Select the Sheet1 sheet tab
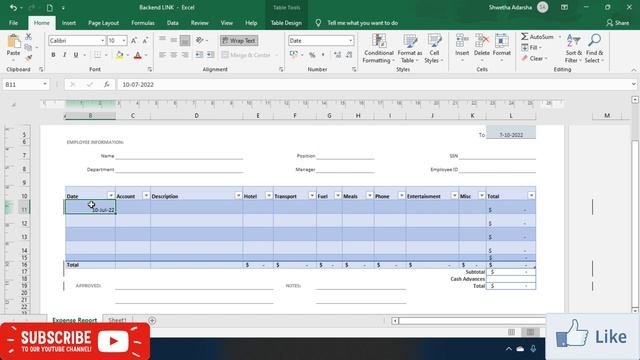This screenshot has height=360, width=640. tap(117, 320)
